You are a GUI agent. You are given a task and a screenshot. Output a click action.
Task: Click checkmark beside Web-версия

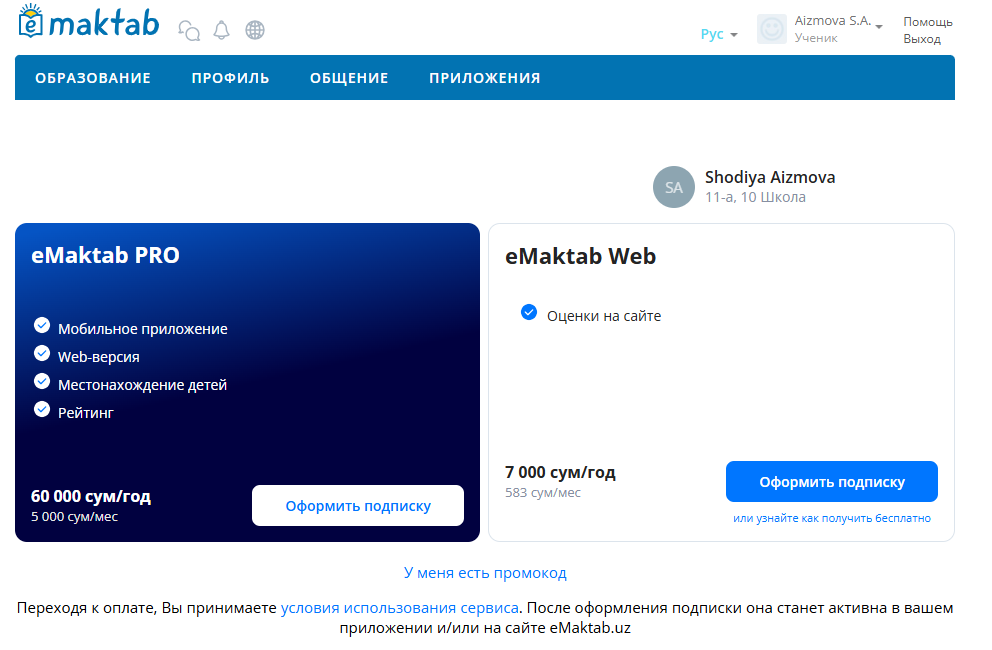pos(42,354)
